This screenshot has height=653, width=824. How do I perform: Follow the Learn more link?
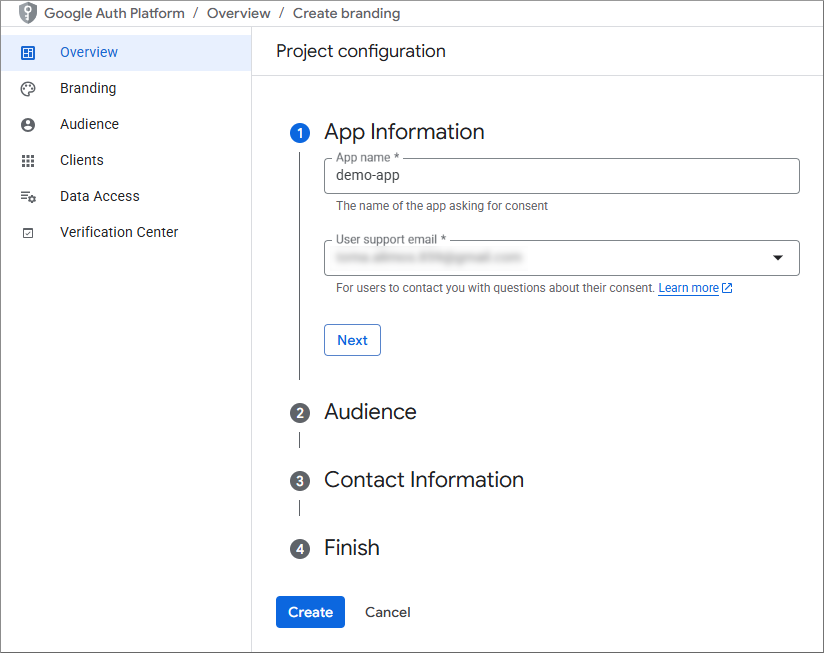pos(688,288)
